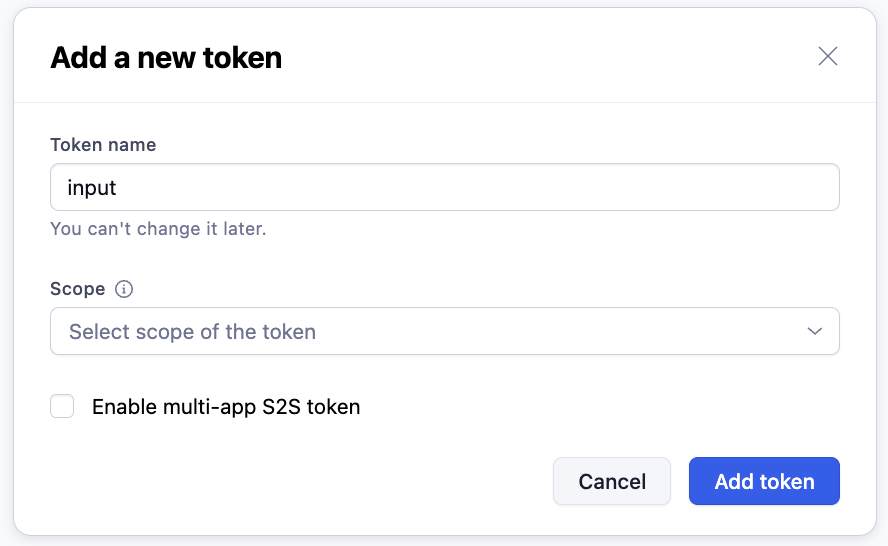Click the 'Scope' field label
Image resolution: width=888 pixels, height=546 pixels.
[x=78, y=289]
